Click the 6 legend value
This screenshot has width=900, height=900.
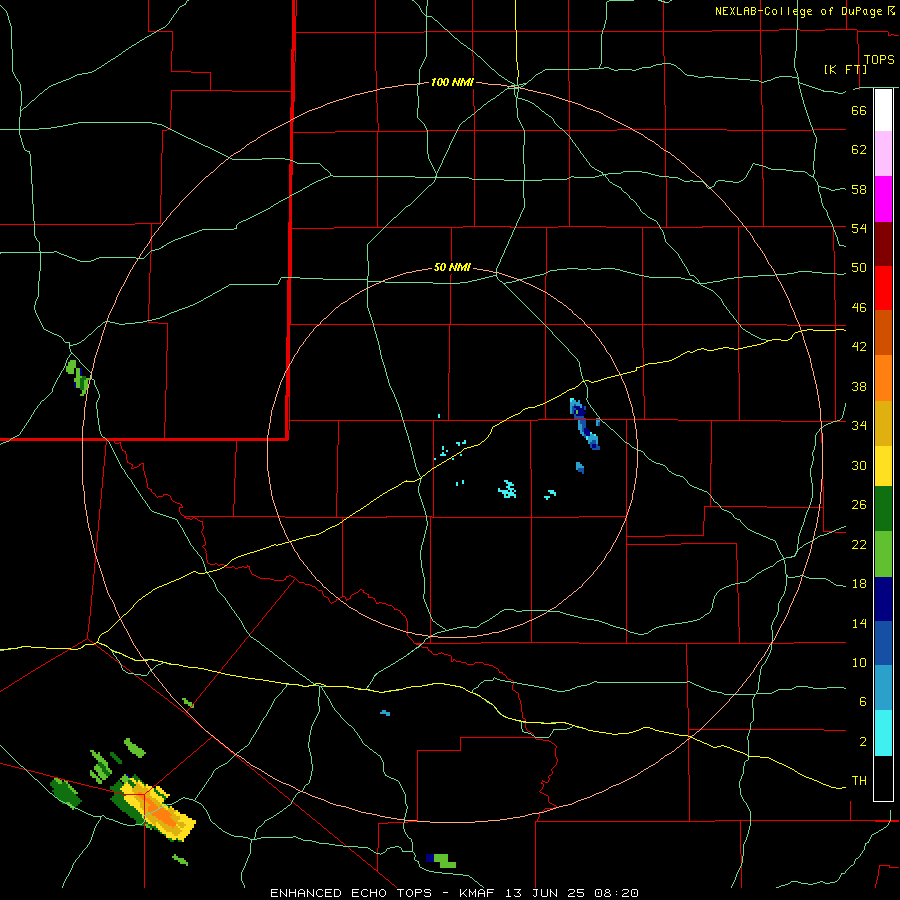tap(862, 701)
